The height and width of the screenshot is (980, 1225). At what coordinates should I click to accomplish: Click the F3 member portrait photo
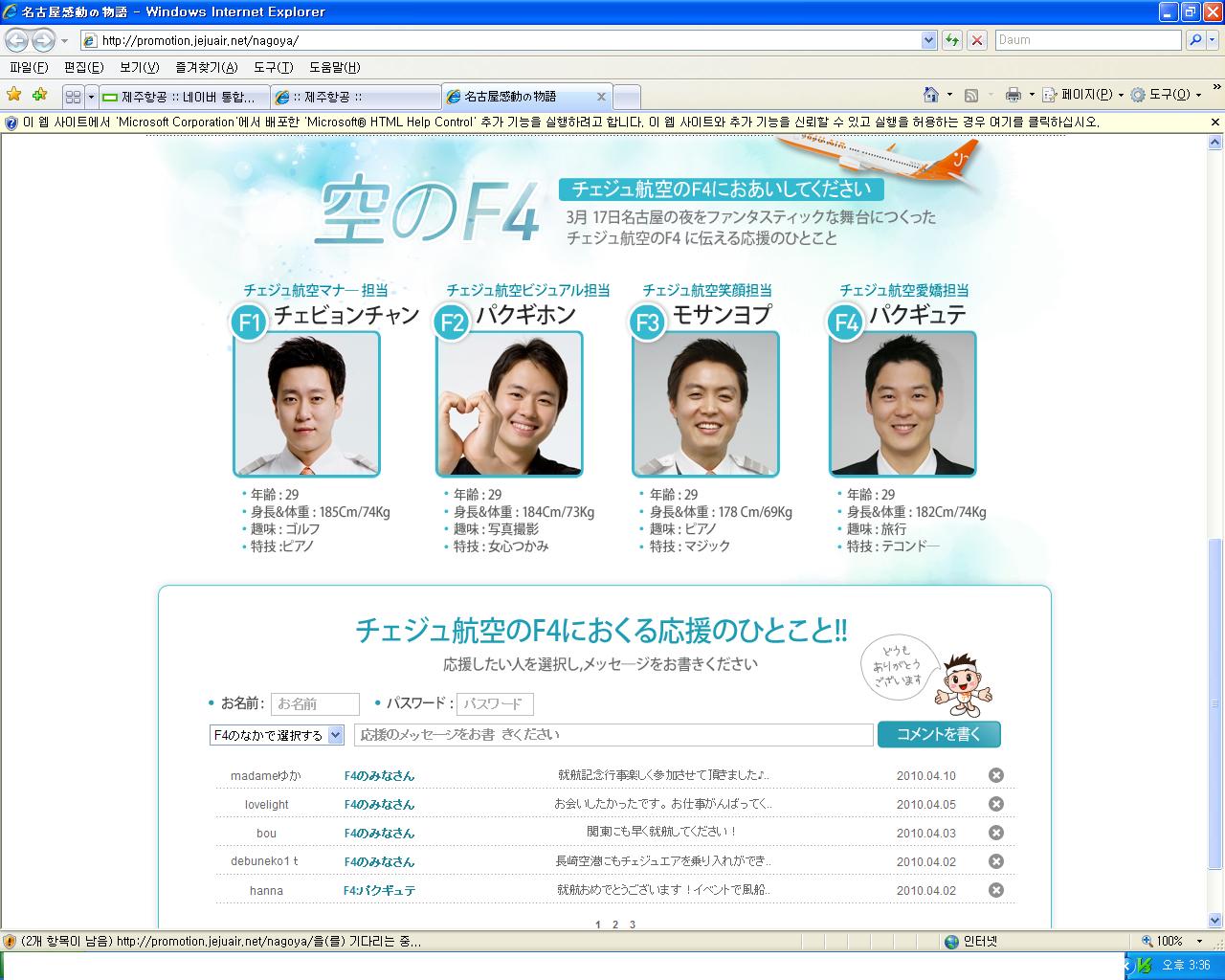(705, 404)
